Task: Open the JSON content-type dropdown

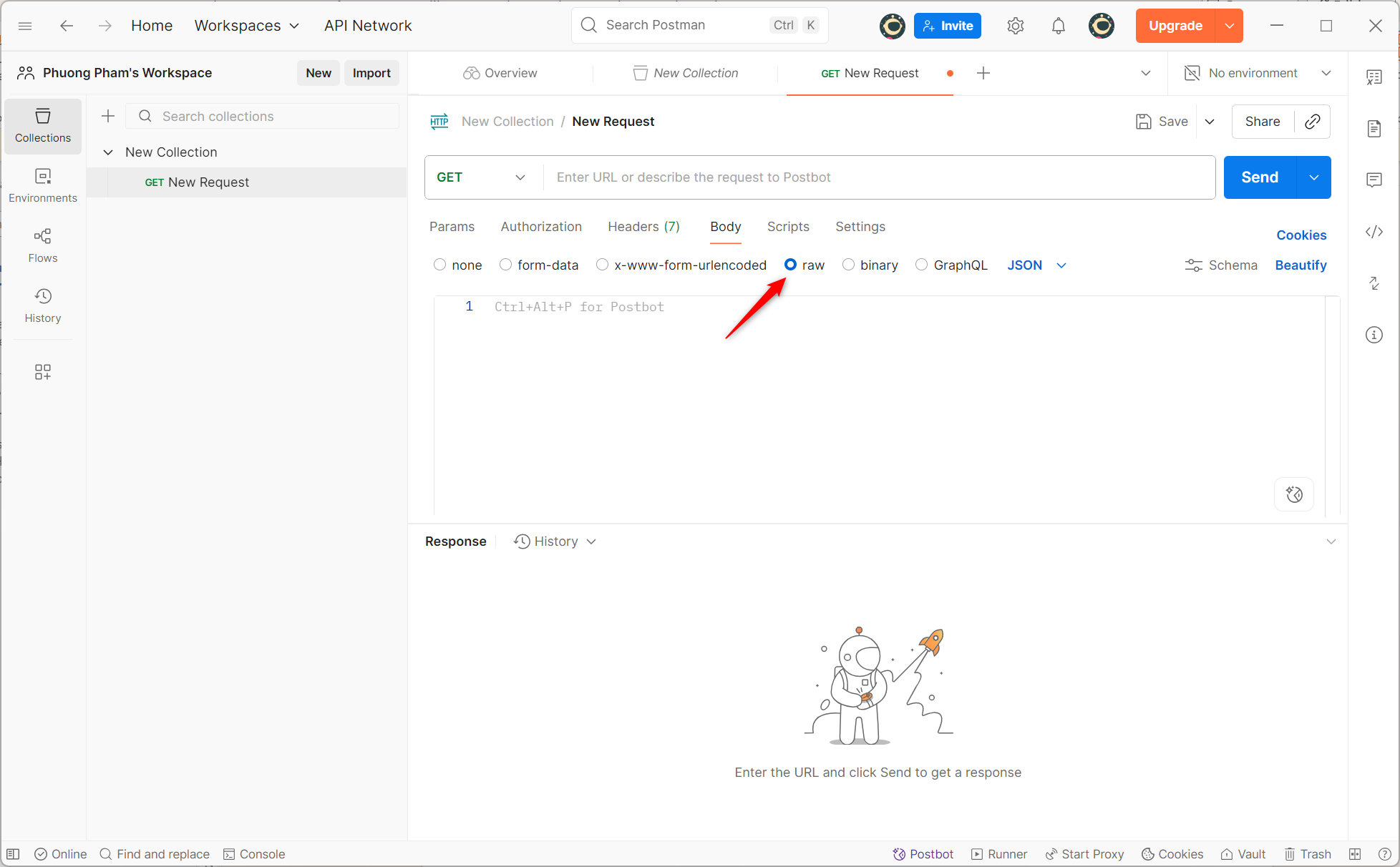Action: (1036, 265)
